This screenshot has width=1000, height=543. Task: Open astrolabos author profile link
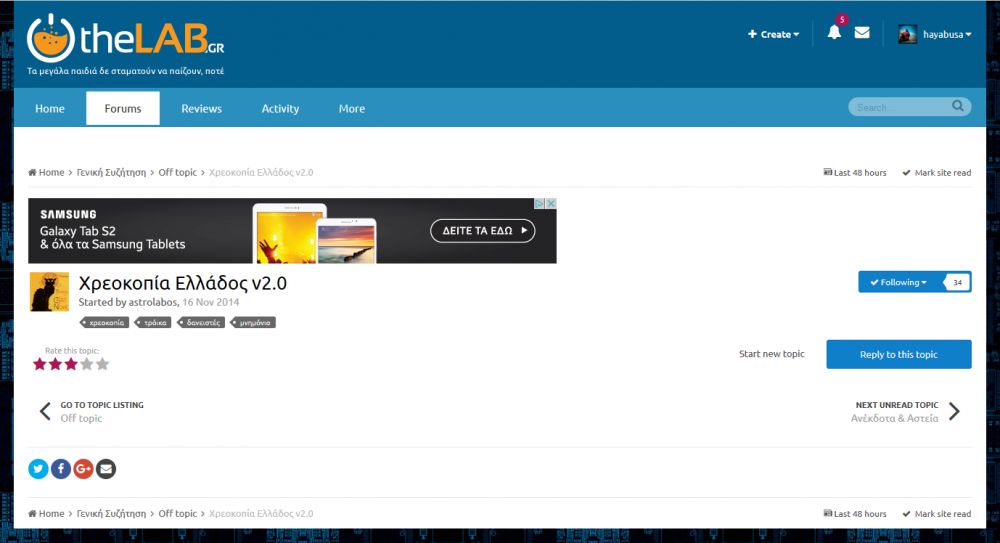tap(153, 302)
